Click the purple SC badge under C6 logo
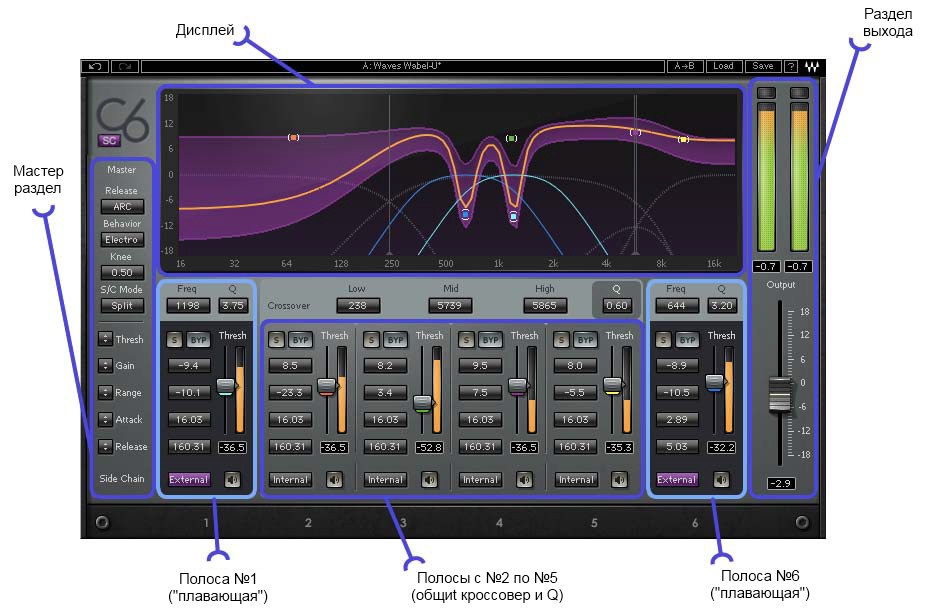 point(109,141)
